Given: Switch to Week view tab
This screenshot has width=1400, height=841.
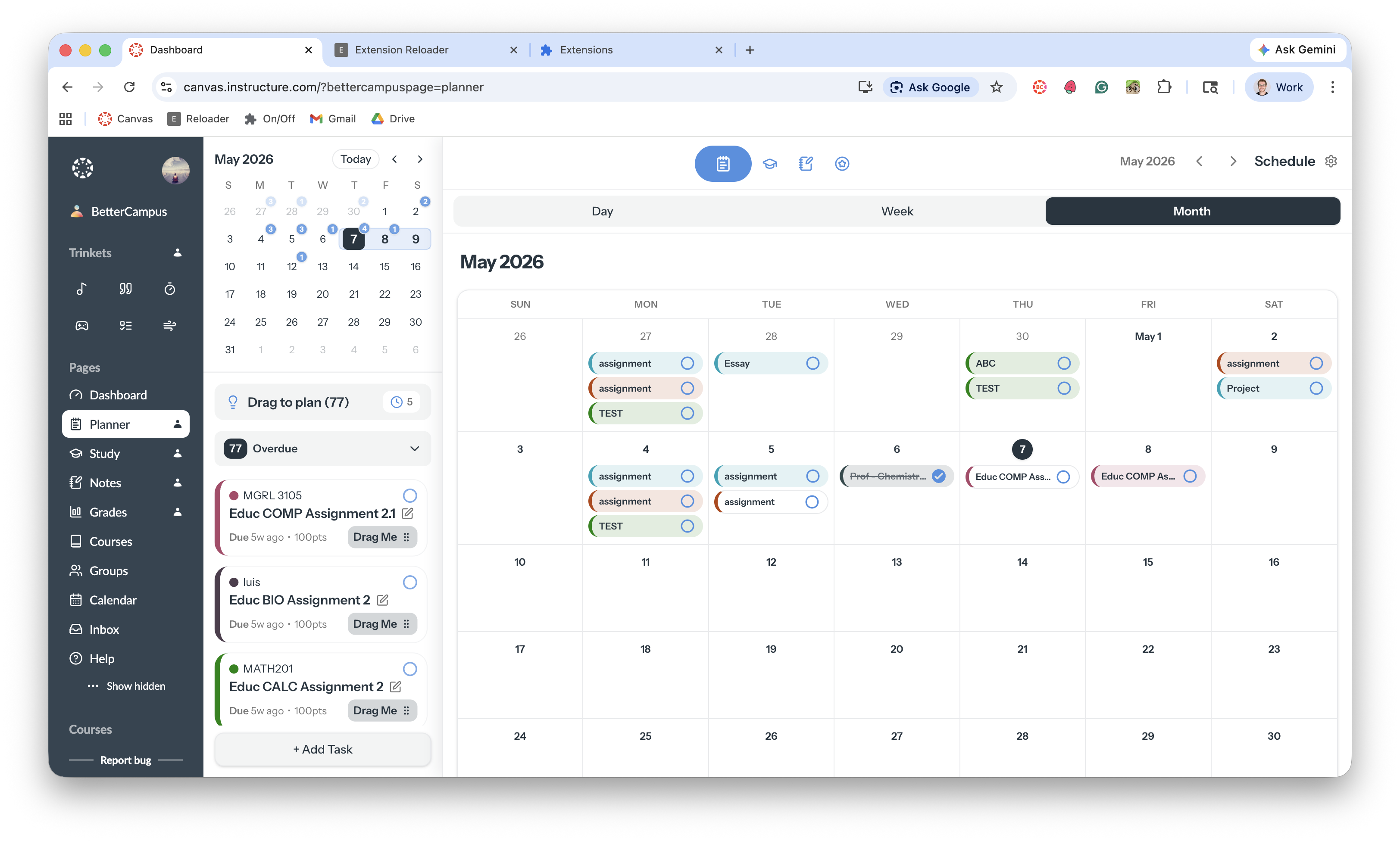Looking at the screenshot, I should [x=897, y=212].
